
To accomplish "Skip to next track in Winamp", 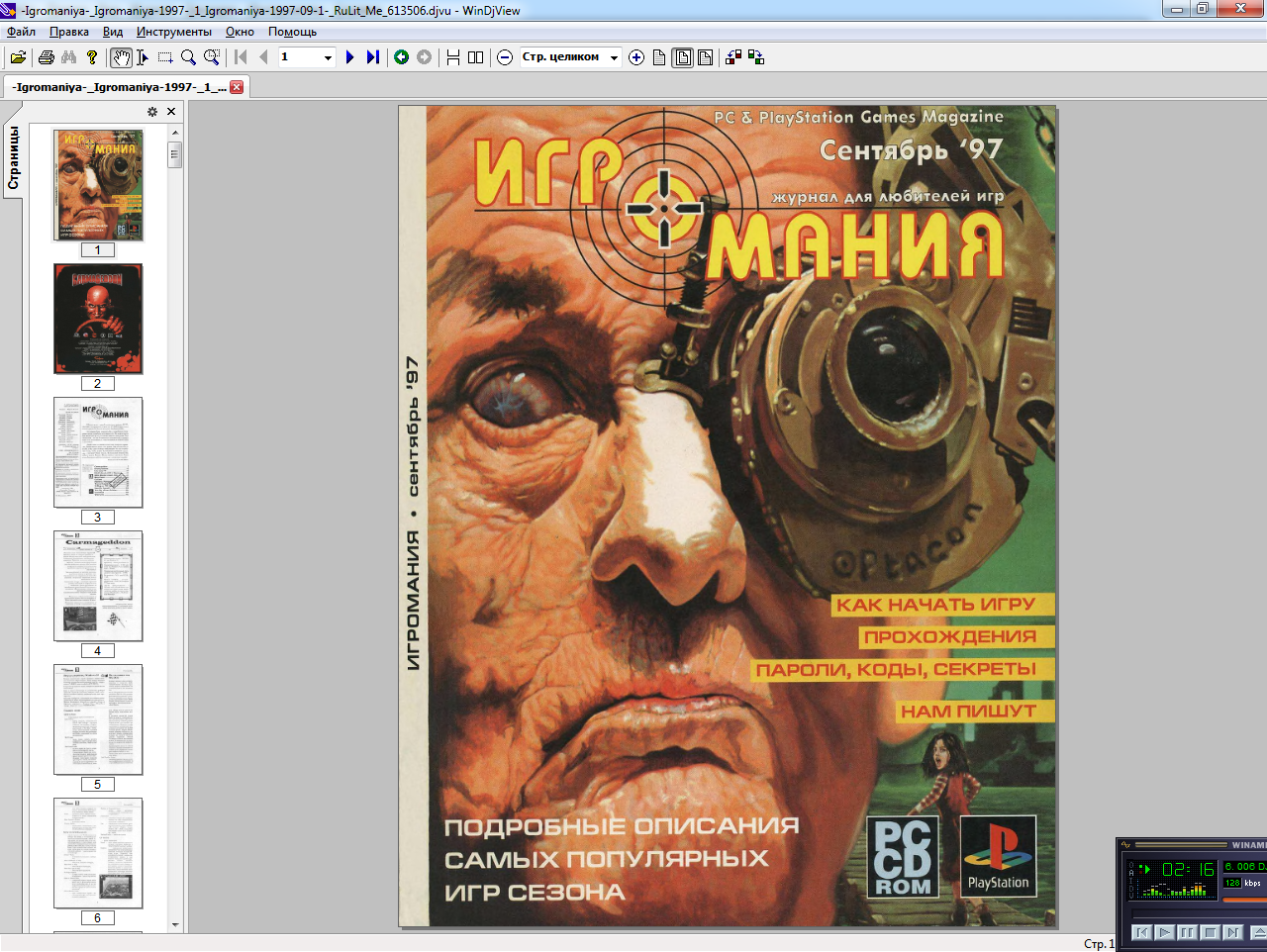I will click(x=1232, y=932).
